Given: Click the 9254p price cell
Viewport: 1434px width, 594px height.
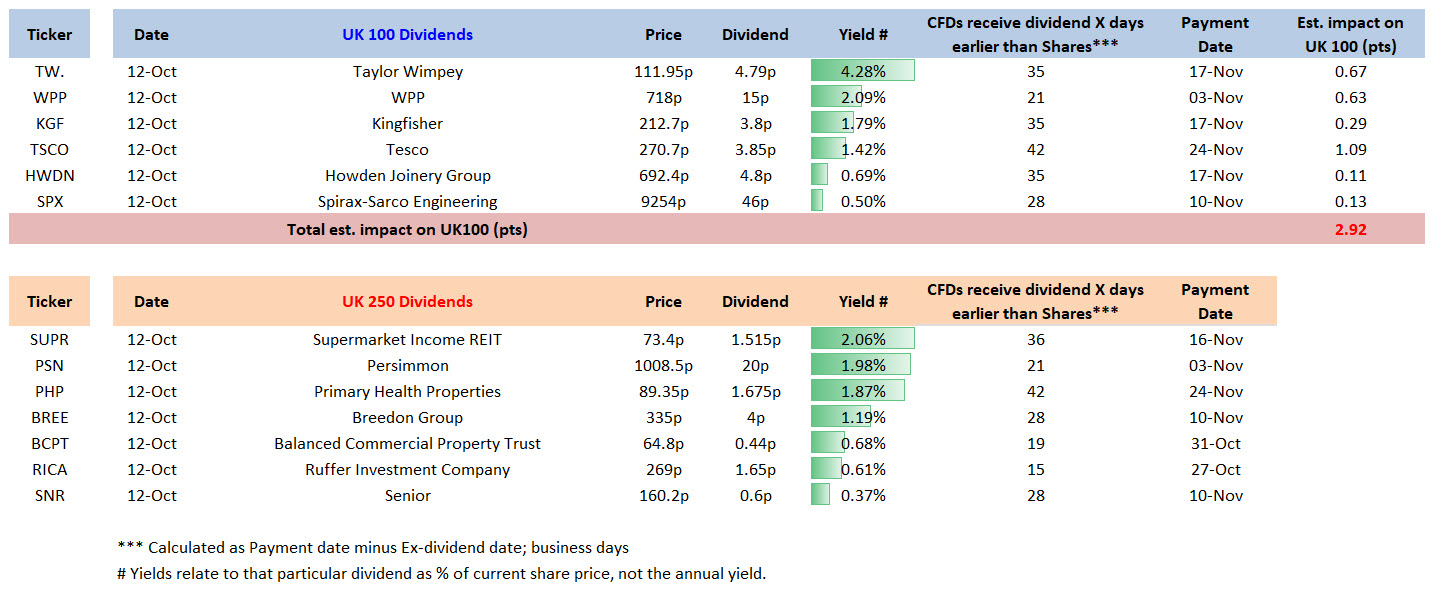Looking at the screenshot, I should coord(663,202).
